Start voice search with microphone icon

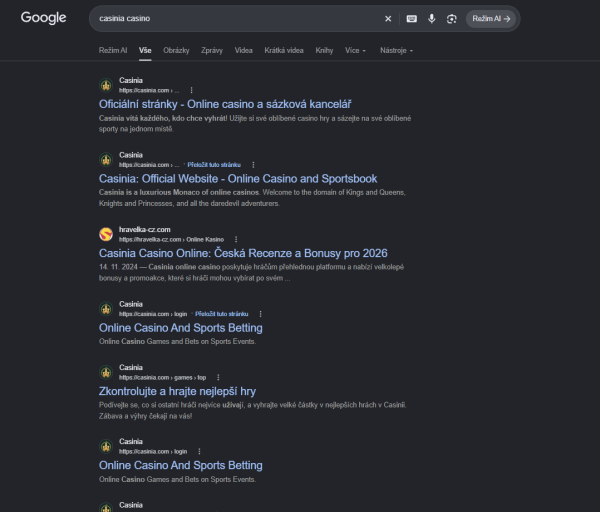[432, 19]
